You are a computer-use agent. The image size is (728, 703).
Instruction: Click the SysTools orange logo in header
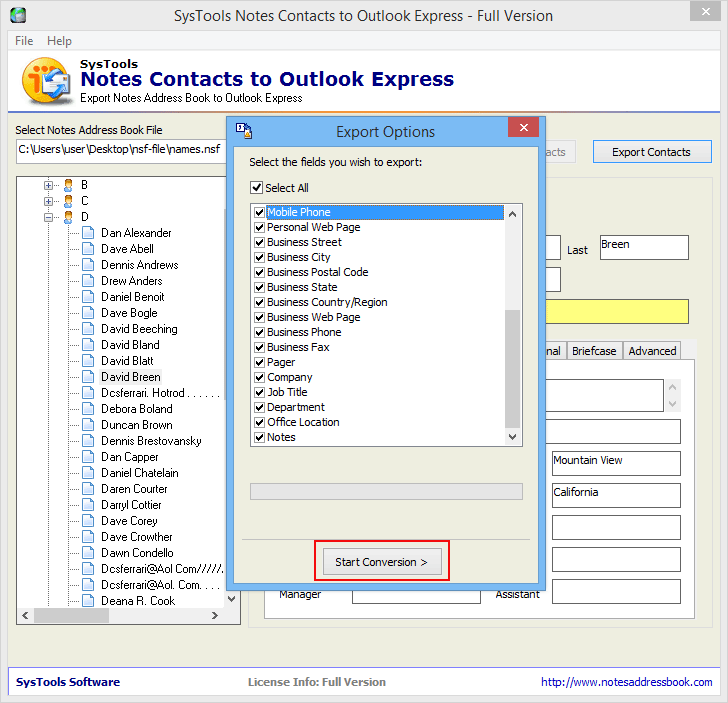click(46, 80)
